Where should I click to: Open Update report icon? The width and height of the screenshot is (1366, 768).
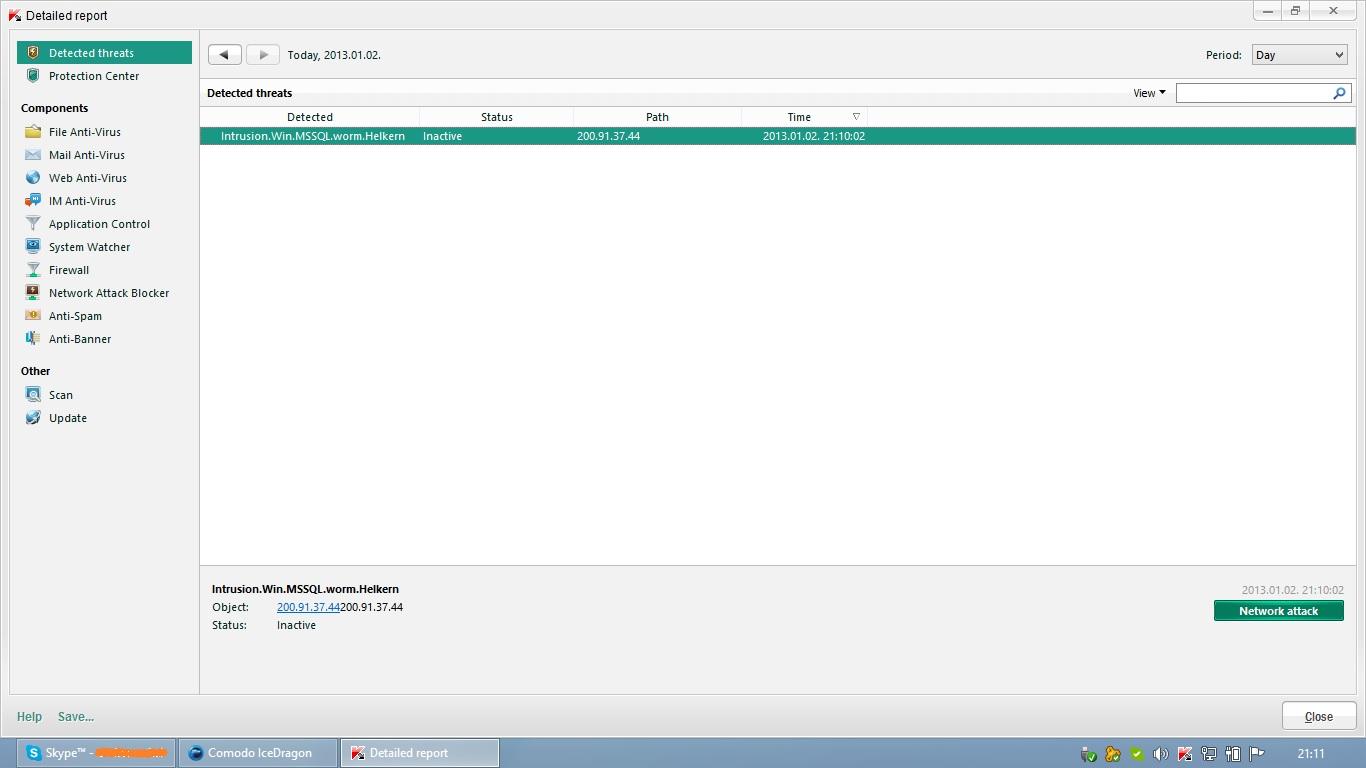(x=33, y=418)
